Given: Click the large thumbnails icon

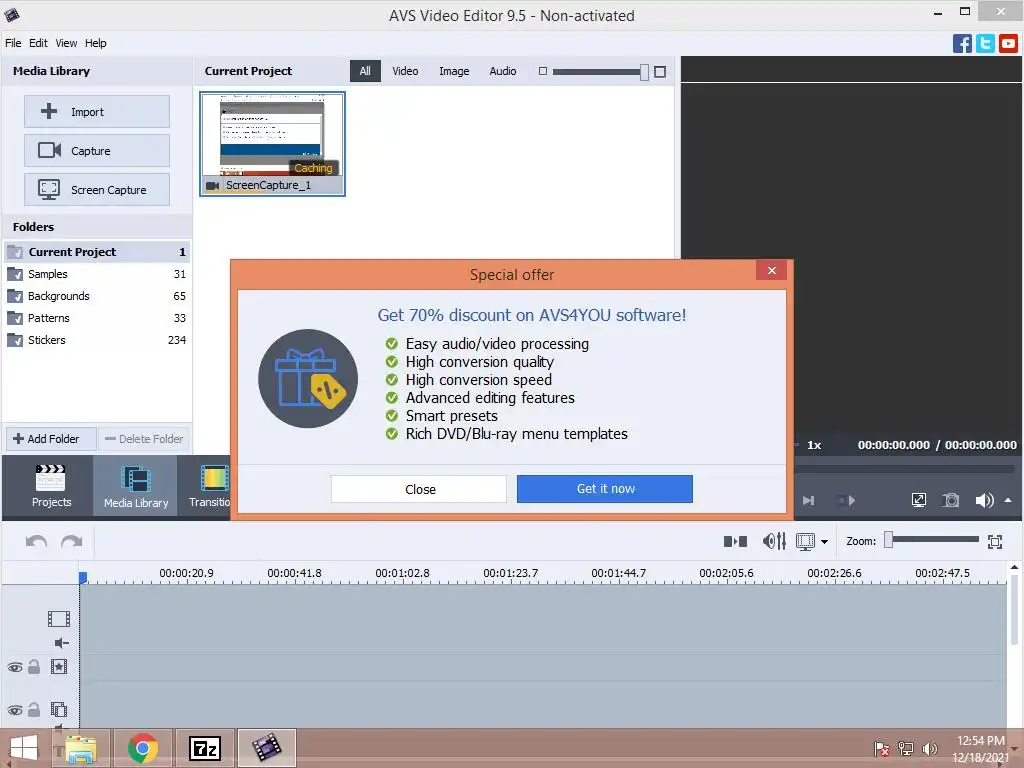Looking at the screenshot, I should coord(660,72).
